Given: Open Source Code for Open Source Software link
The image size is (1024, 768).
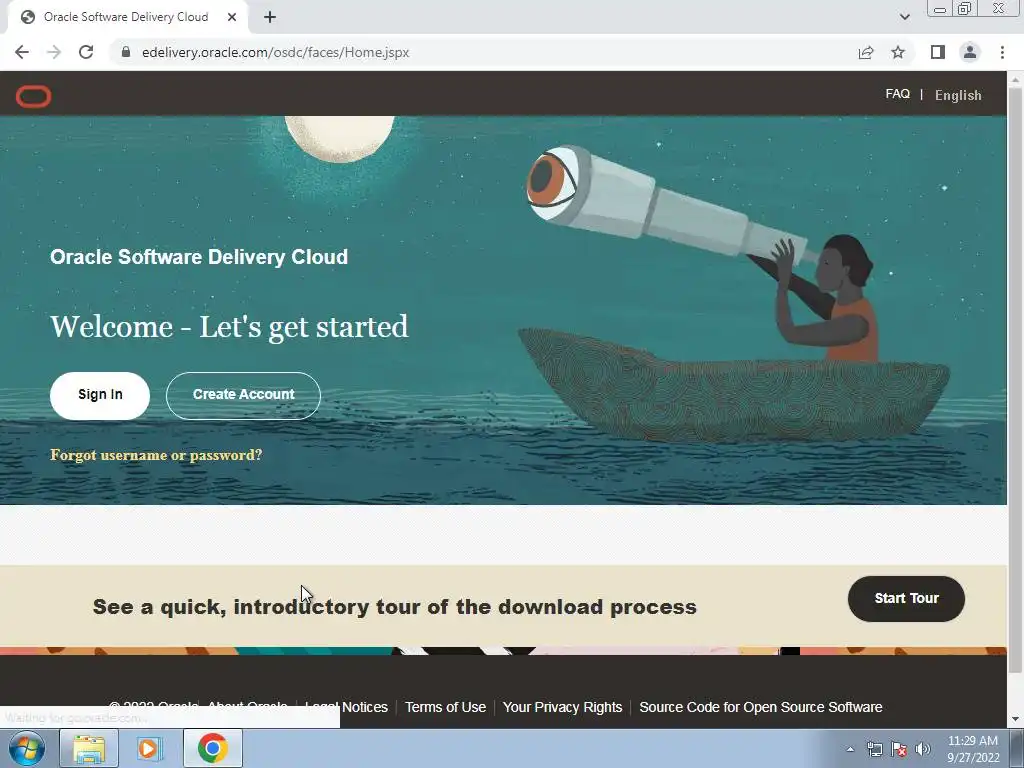Looking at the screenshot, I should click(761, 707).
